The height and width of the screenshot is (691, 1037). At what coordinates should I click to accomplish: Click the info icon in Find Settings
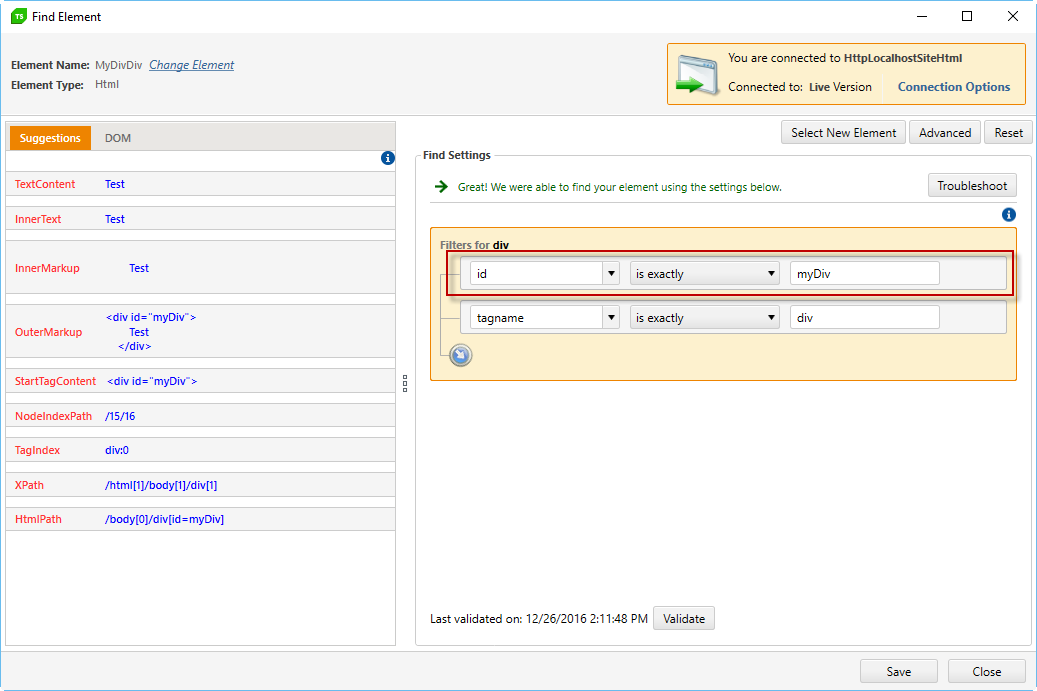(1009, 215)
